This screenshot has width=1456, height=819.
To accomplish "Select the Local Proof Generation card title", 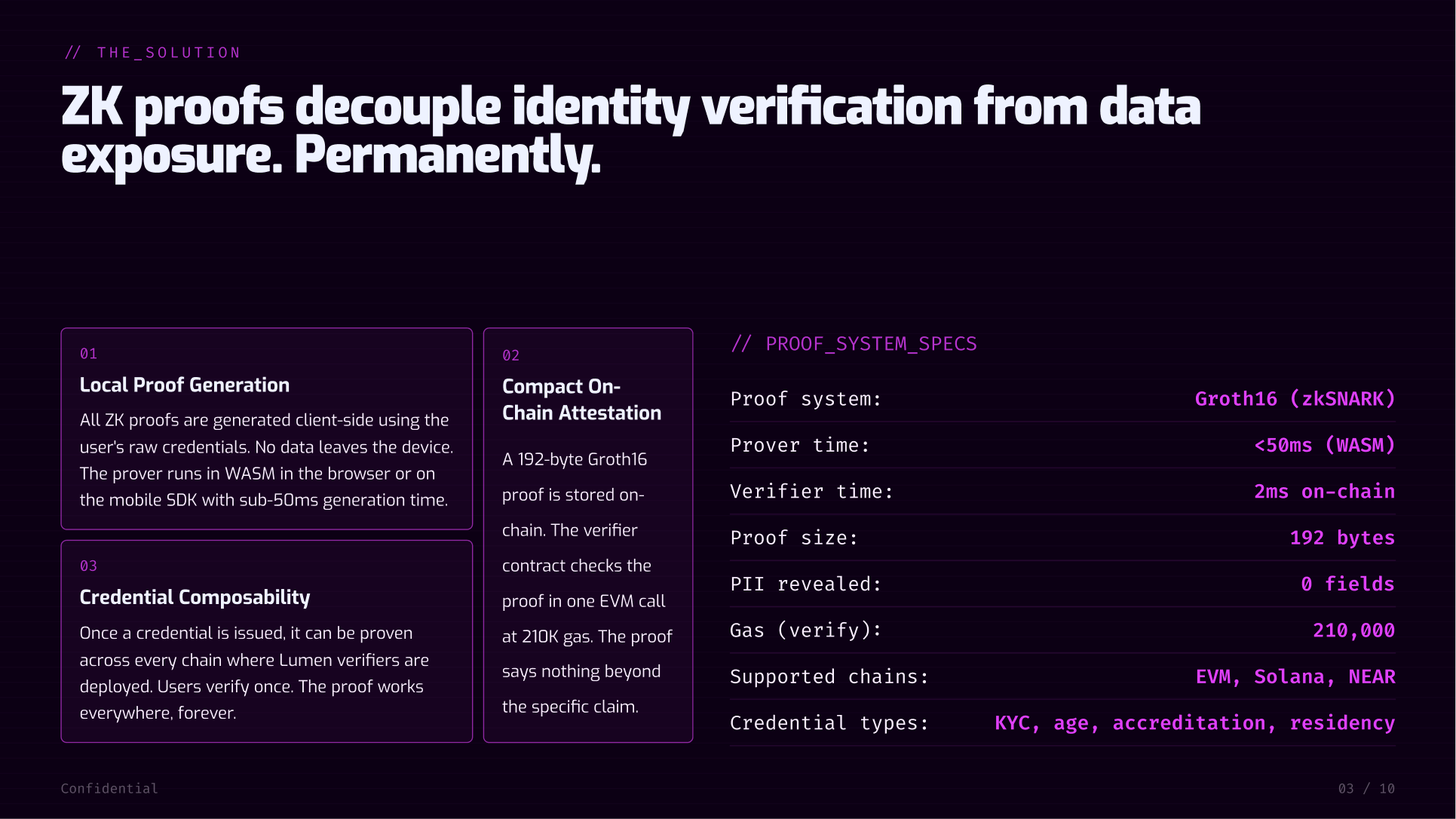I will tap(185, 385).
